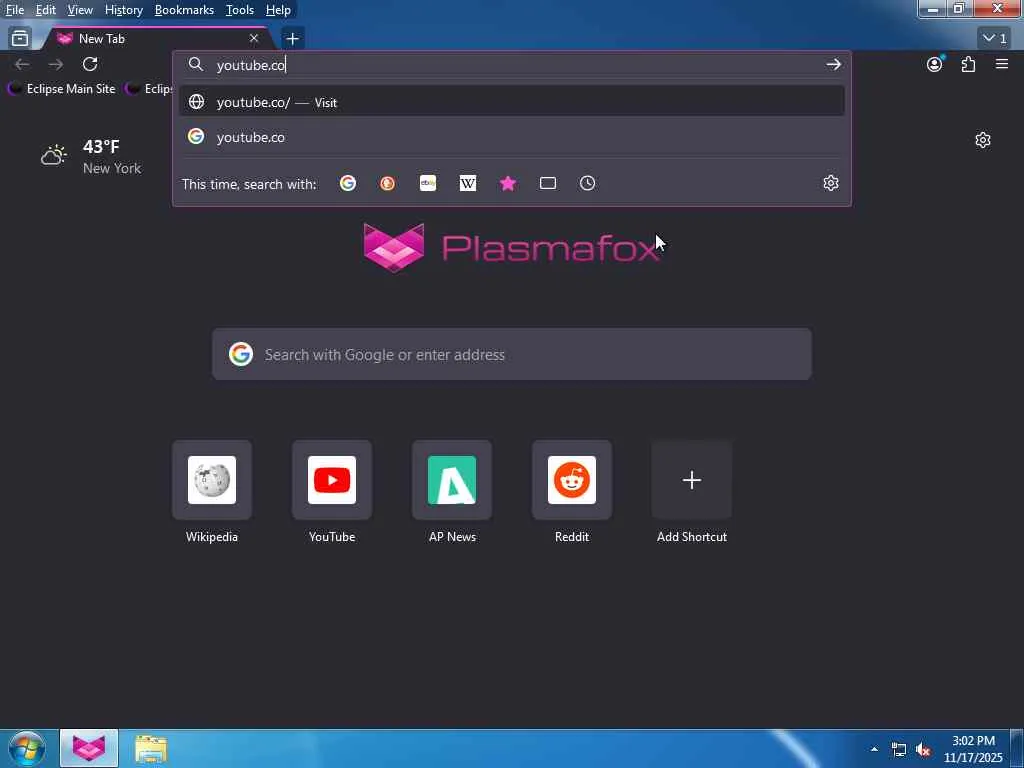Search this time with Google icon
The width and height of the screenshot is (1024, 768).
pyautogui.click(x=348, y=184)
